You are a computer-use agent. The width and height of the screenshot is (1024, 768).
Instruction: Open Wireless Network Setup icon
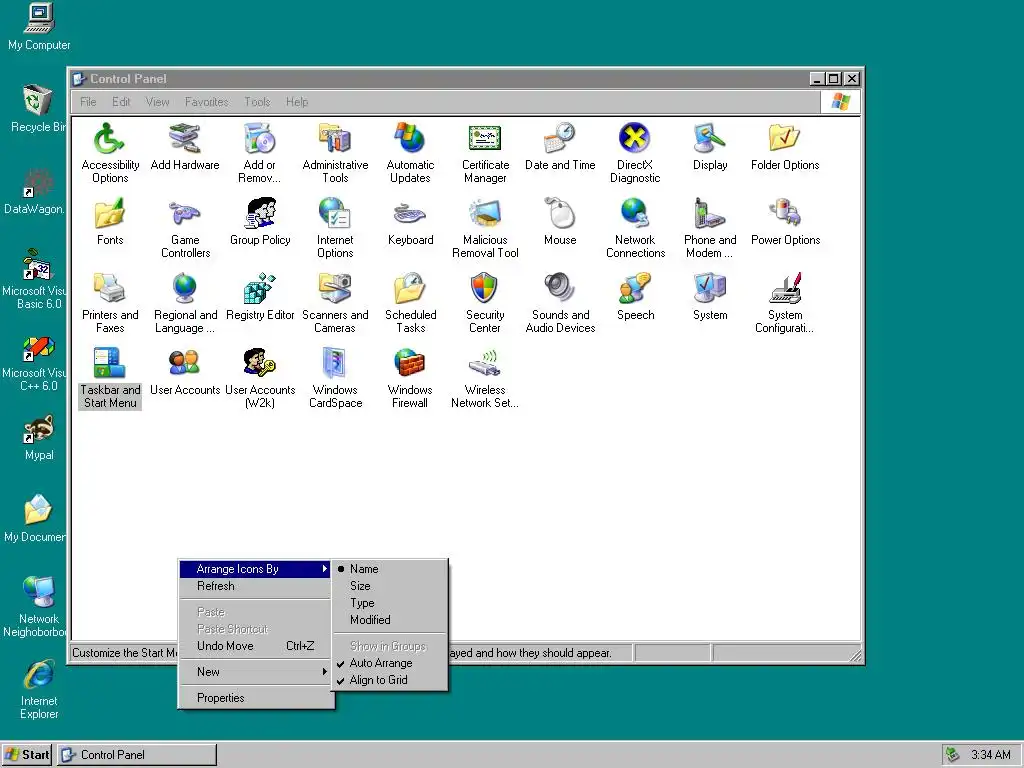pyautogui.click(x=485, y=364)
